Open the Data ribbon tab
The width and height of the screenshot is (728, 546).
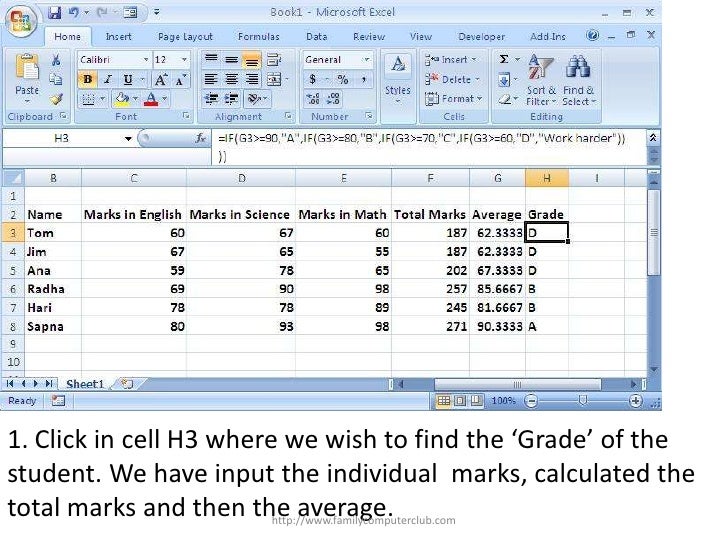coord(317,37)
